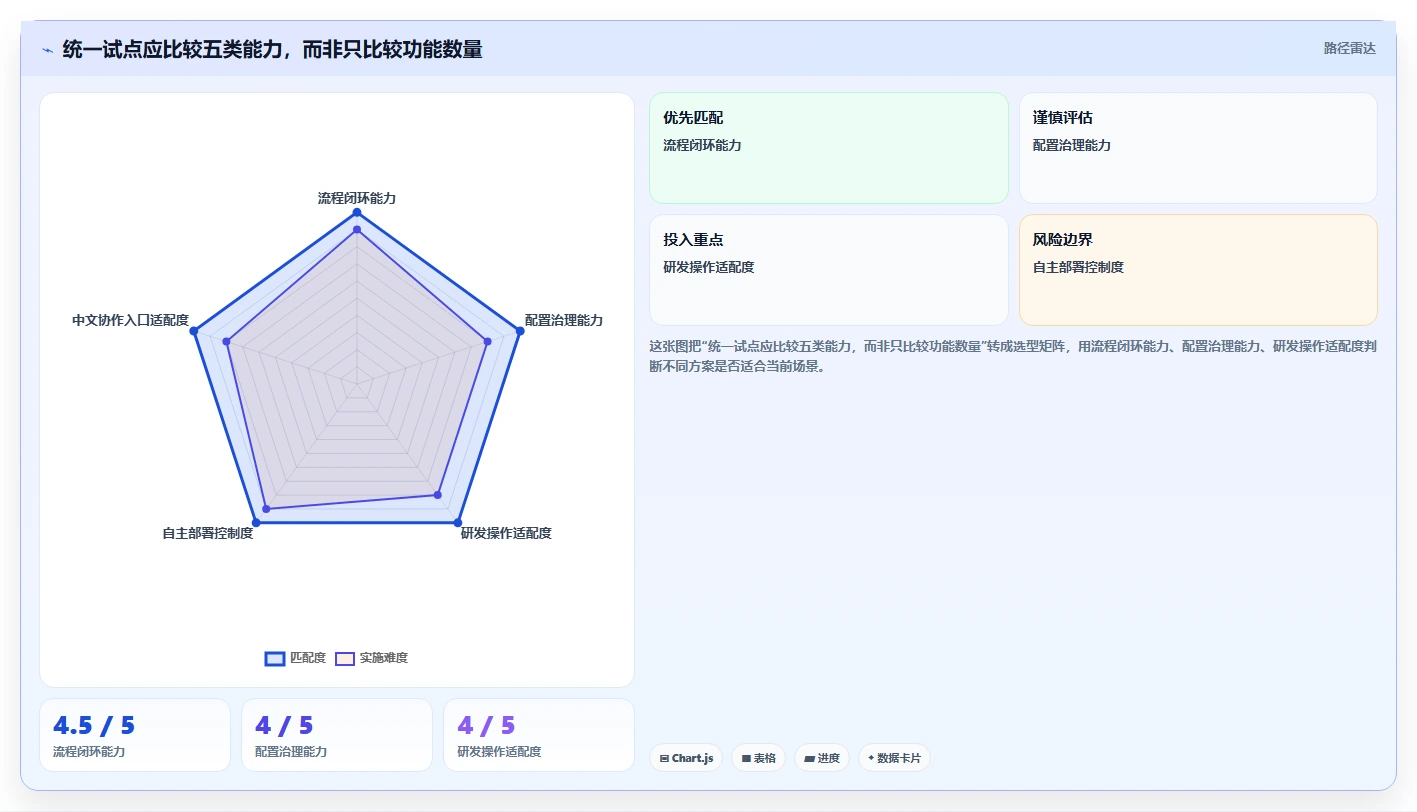Viewport: 1417px width, 812px height.
Task: Click the 实施难度 legend label
Action: tap(384, 658)
